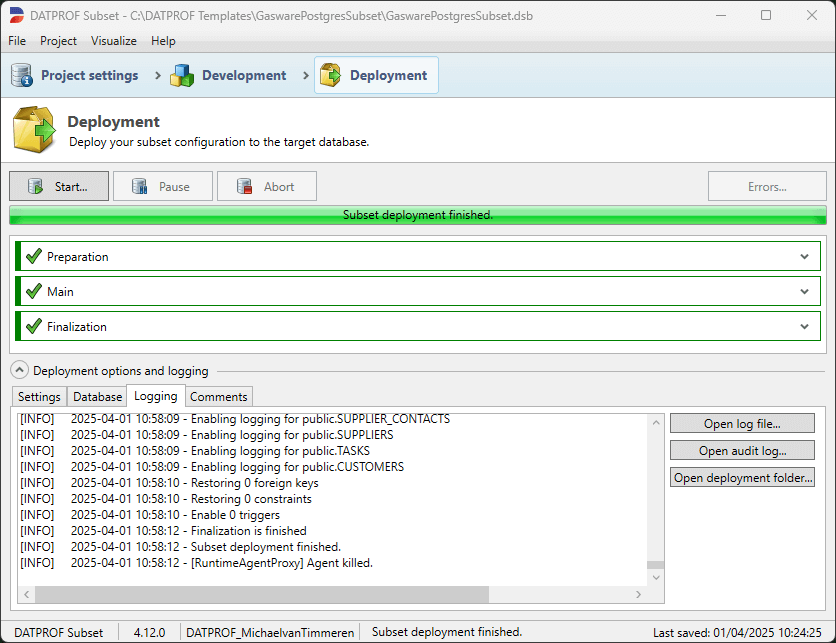Select the Development step icon in breadcrumb
The height and width of the screenshot is (643, 836).
[x=183, y=75]
